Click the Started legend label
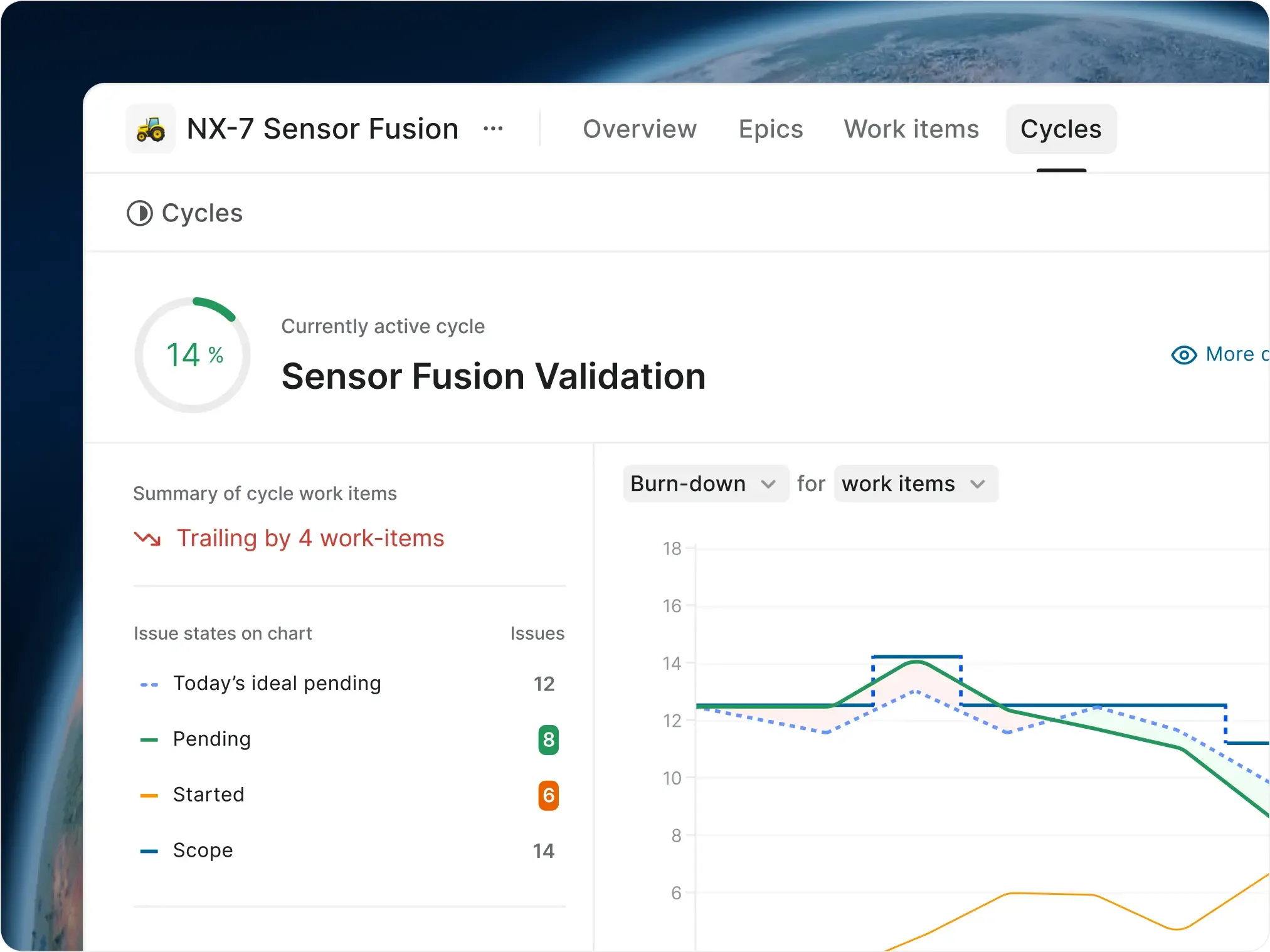Viewport: 1270px width, 952px height. 209,795
